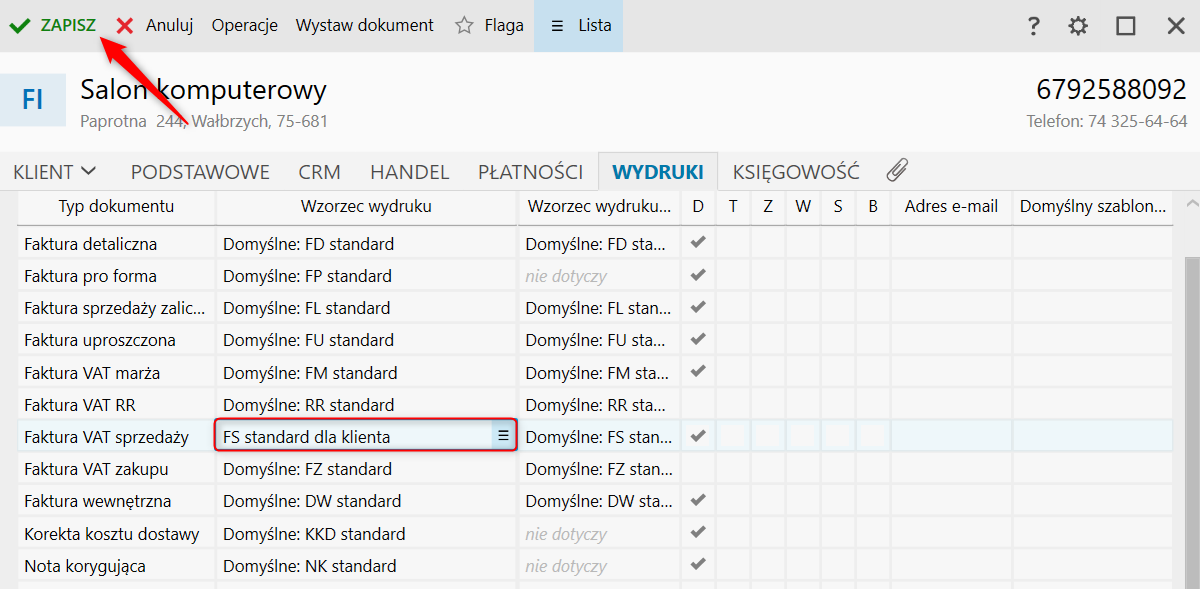This screenshot has width=1200, height=589.
Task: Click the red X Anuluj icon
Action: [125, 26]
